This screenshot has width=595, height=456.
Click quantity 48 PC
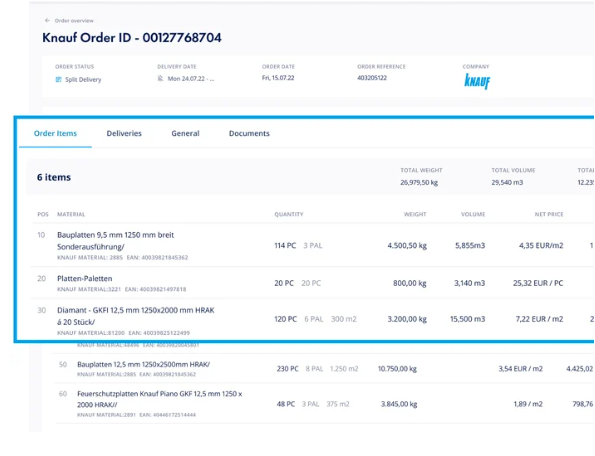pyautogui.click(x=286, y=404)
